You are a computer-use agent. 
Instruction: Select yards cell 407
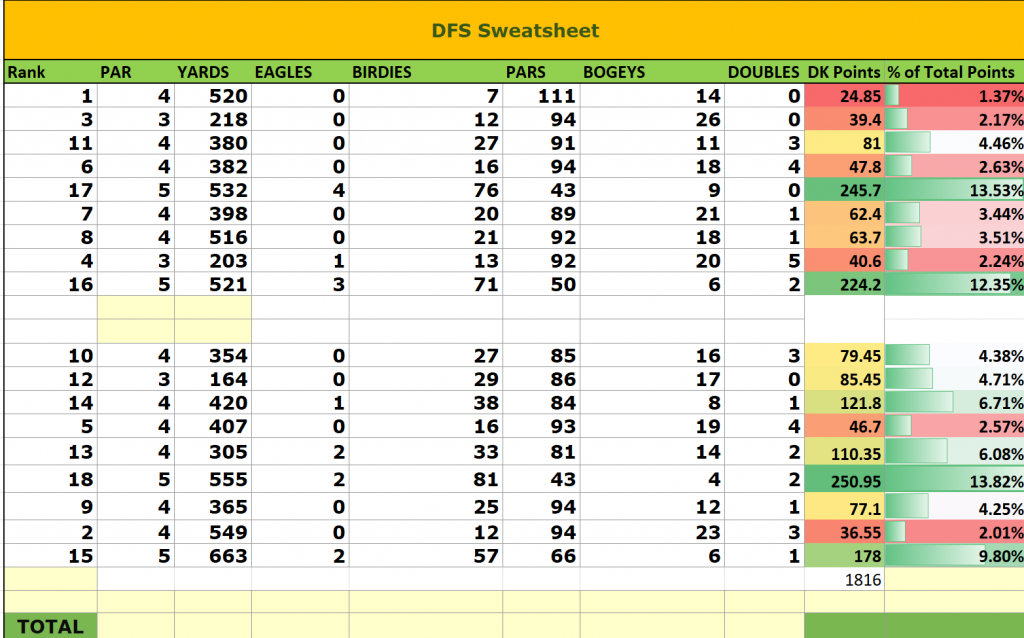point(213,426)
